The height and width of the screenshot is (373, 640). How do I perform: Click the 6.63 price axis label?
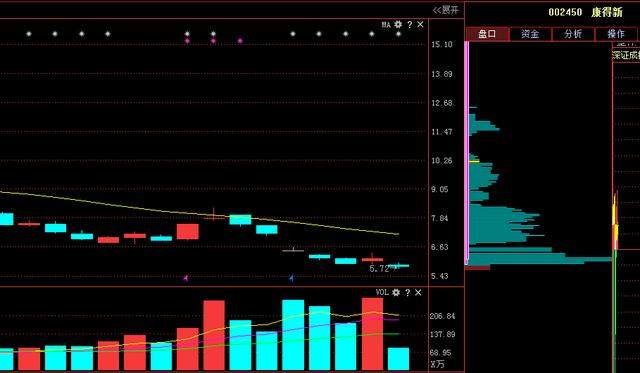tap(440, 247)
